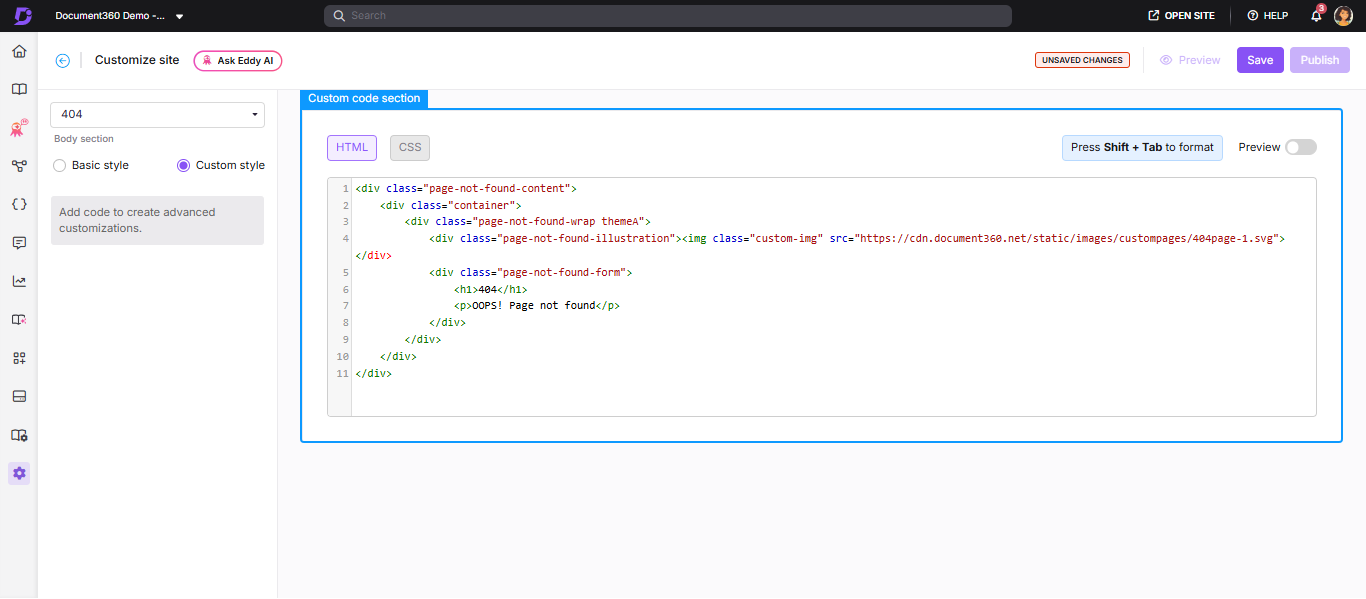This screenshot has height=599, width=1366.
Task: Click code line with 'page-not-found-form'
Action: pos(531,272)
